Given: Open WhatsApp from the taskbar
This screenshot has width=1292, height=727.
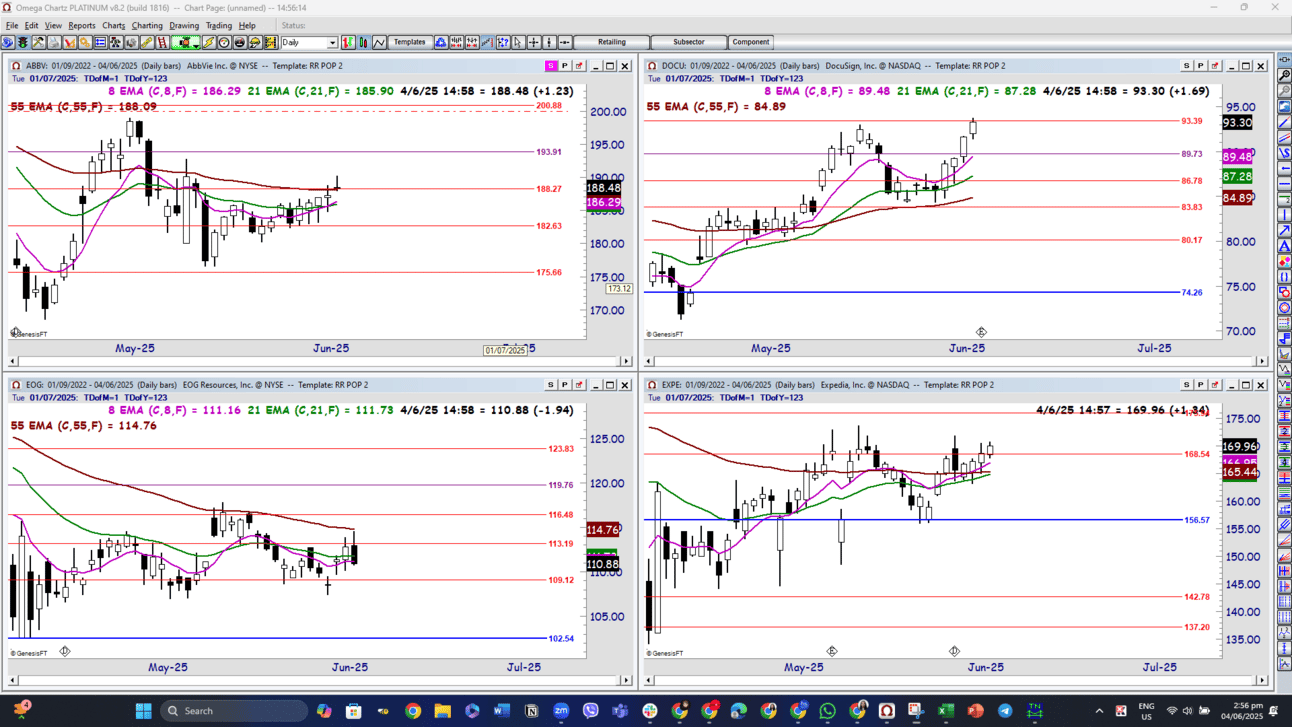Looking at the screenshot, I should tap(827, 711).
